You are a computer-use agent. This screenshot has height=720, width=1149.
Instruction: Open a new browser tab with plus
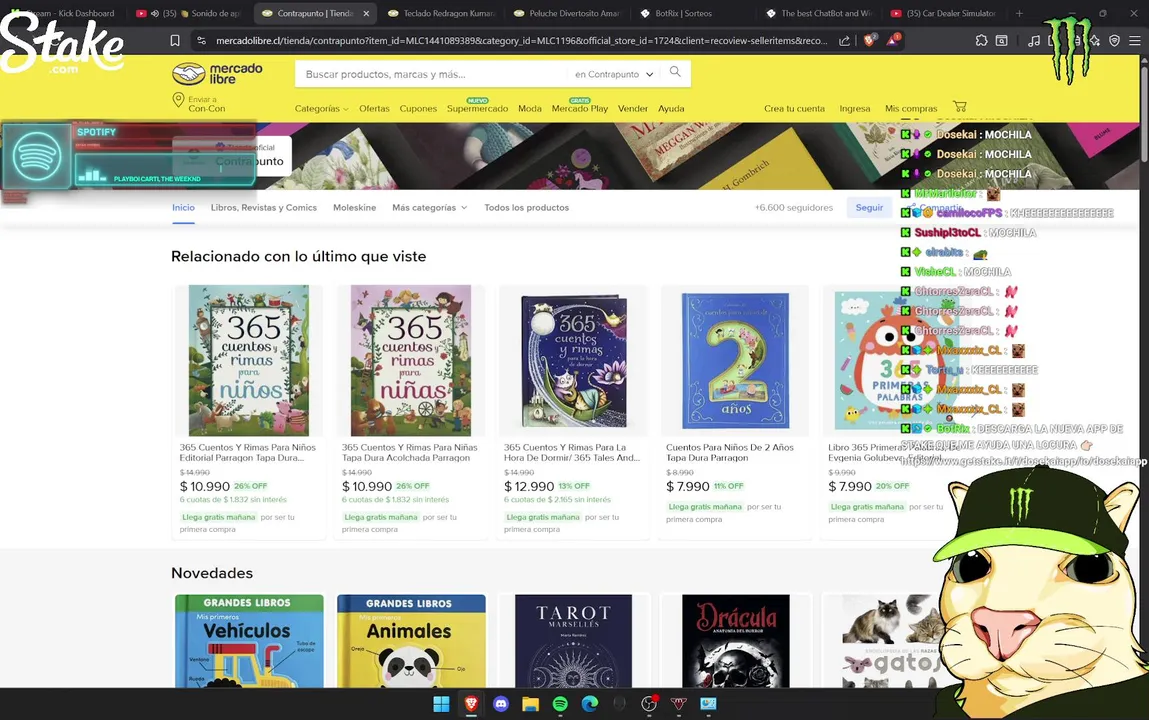[x=1019, y=13]
